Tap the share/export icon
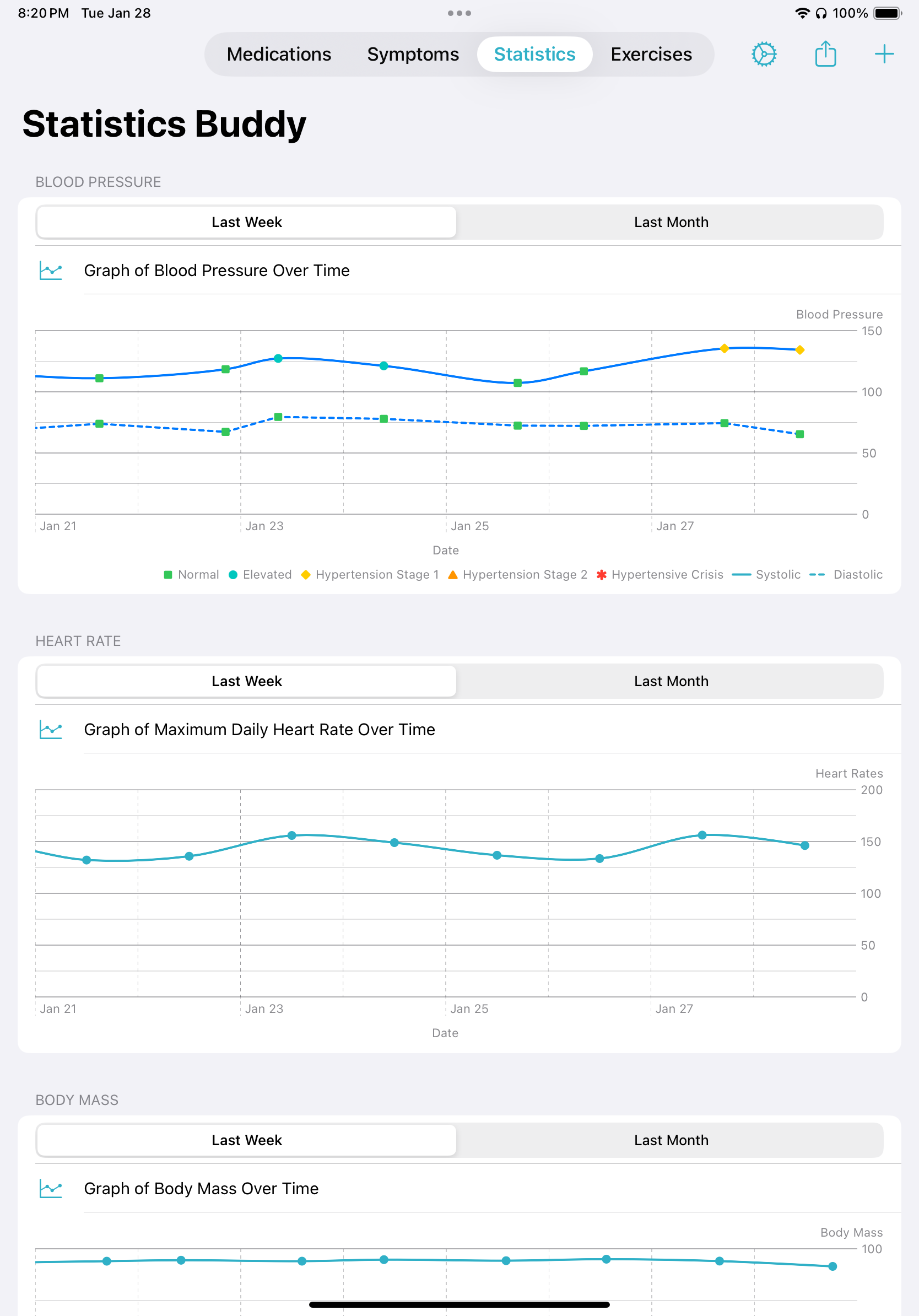 (x=825, y=54)
